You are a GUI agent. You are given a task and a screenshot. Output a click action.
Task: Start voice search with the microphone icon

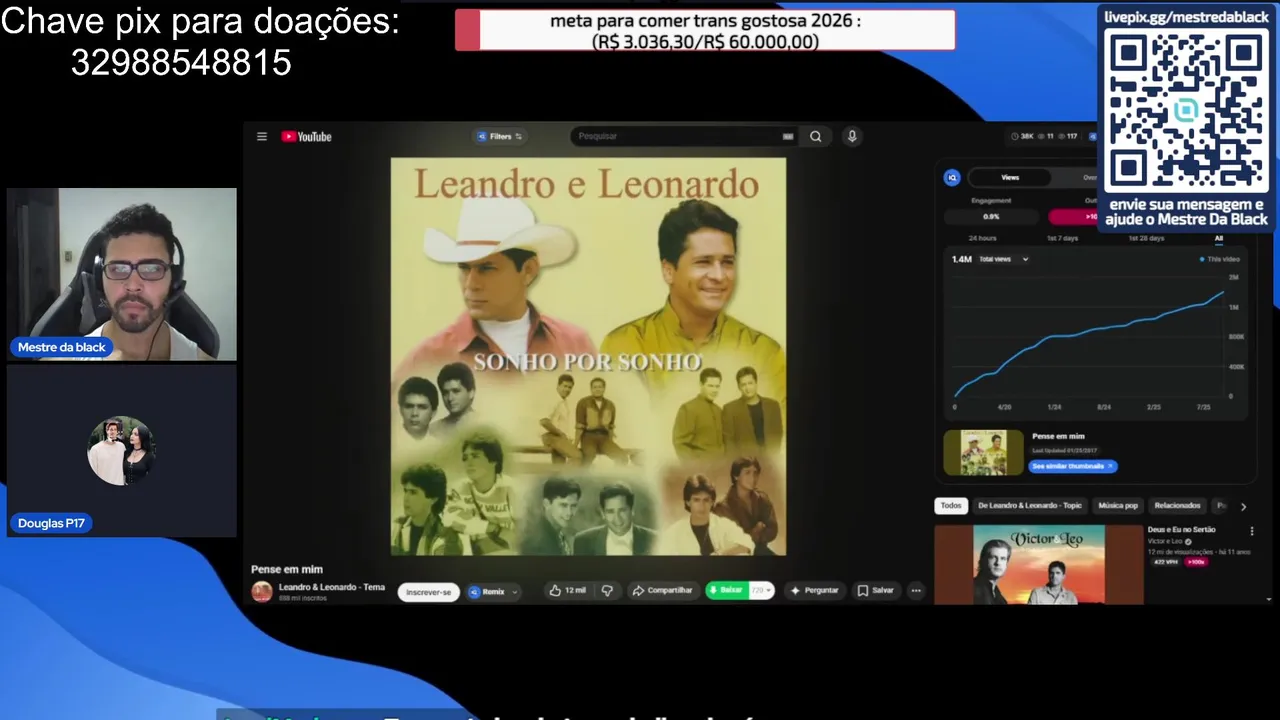pos(852,137)
